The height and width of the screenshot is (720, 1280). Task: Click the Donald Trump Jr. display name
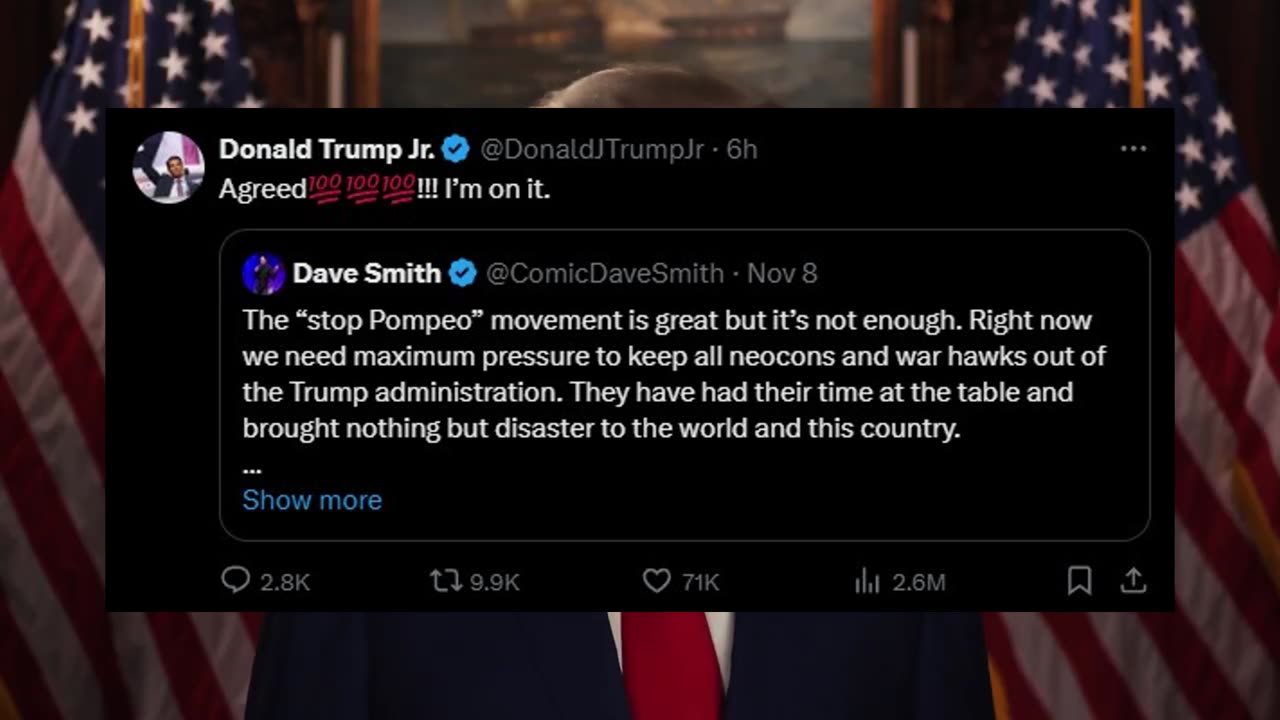click(x=327, y=149)
